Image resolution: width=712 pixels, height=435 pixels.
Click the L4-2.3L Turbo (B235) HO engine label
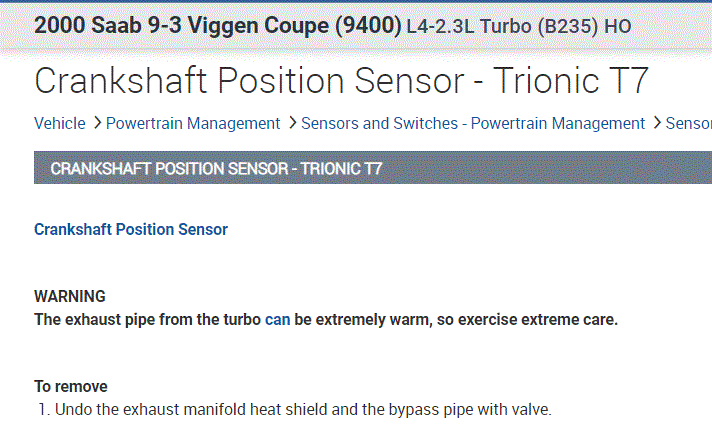(x=519, y=26)
